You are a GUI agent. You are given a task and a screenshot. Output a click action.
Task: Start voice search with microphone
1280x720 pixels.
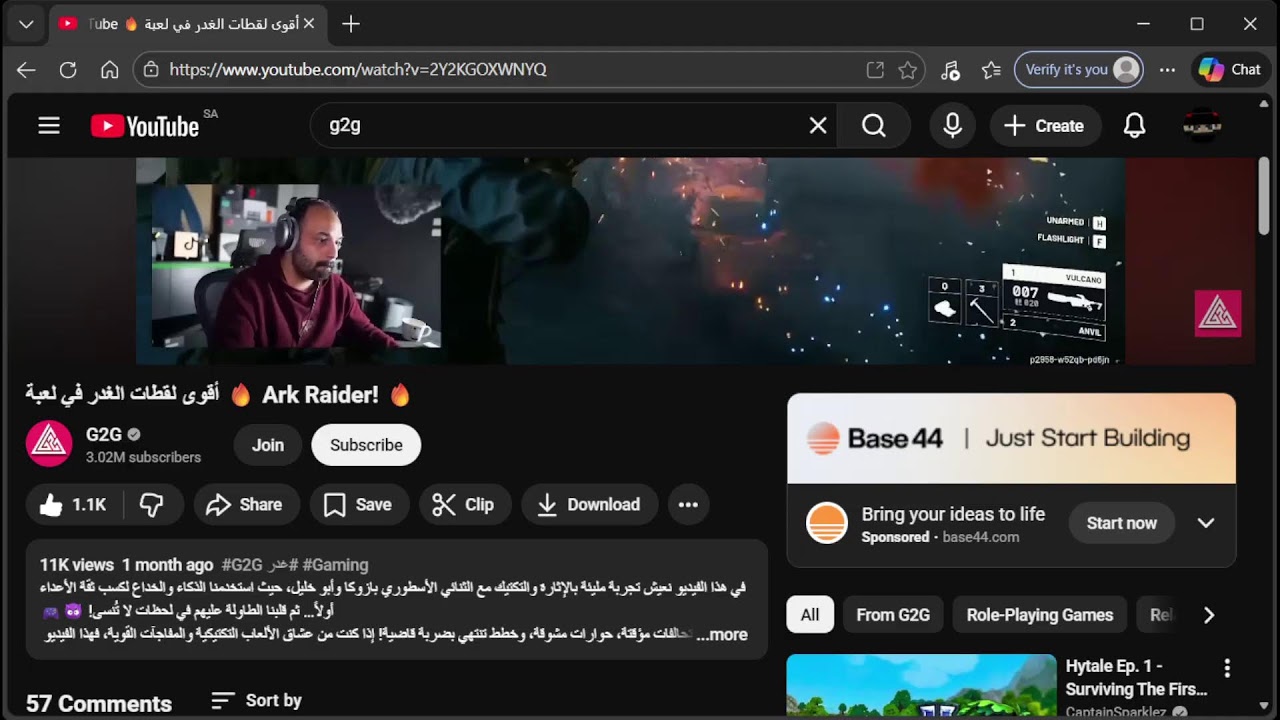point(952,126)
